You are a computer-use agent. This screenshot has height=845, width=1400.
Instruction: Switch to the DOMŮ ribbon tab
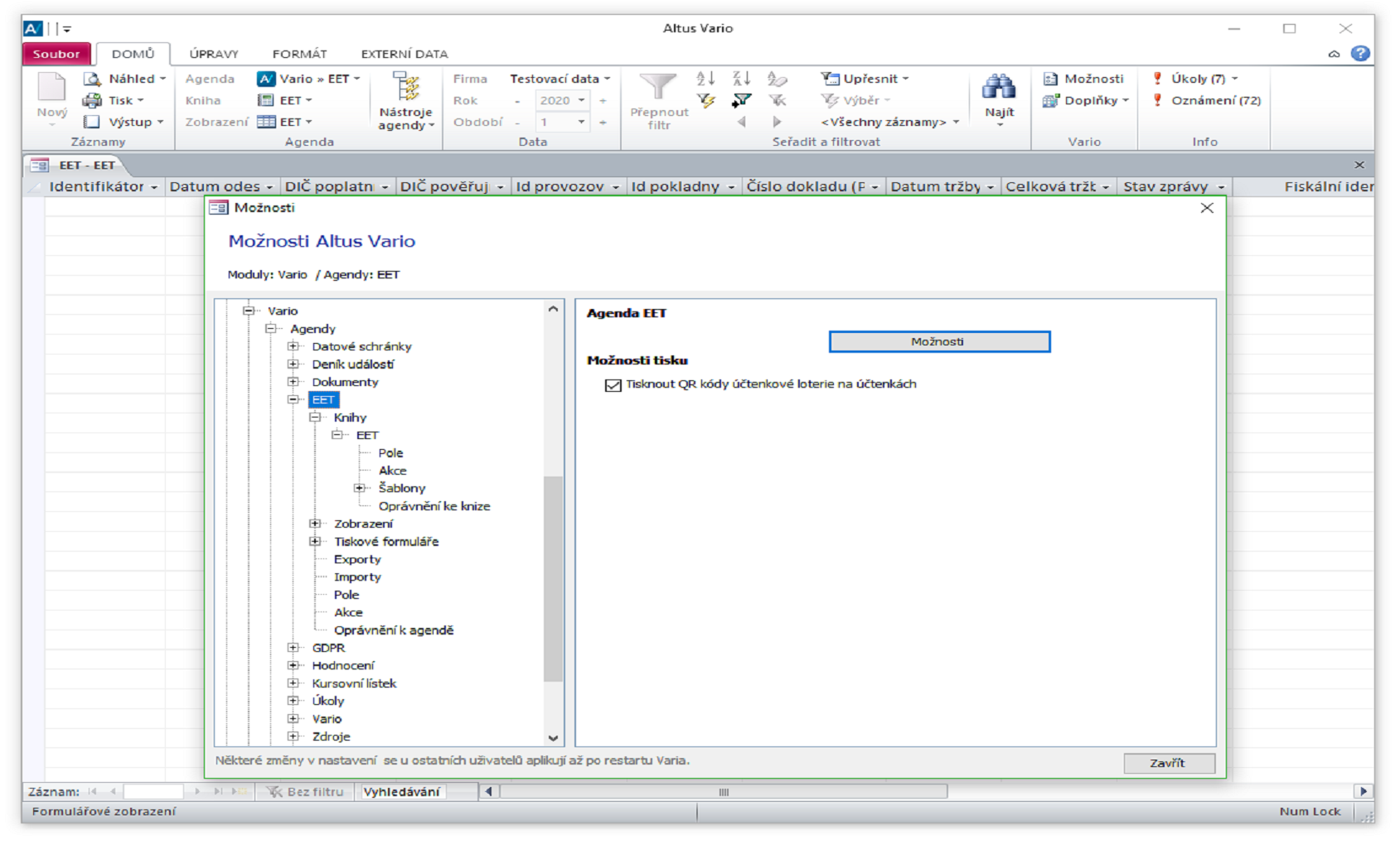(133, 54)
